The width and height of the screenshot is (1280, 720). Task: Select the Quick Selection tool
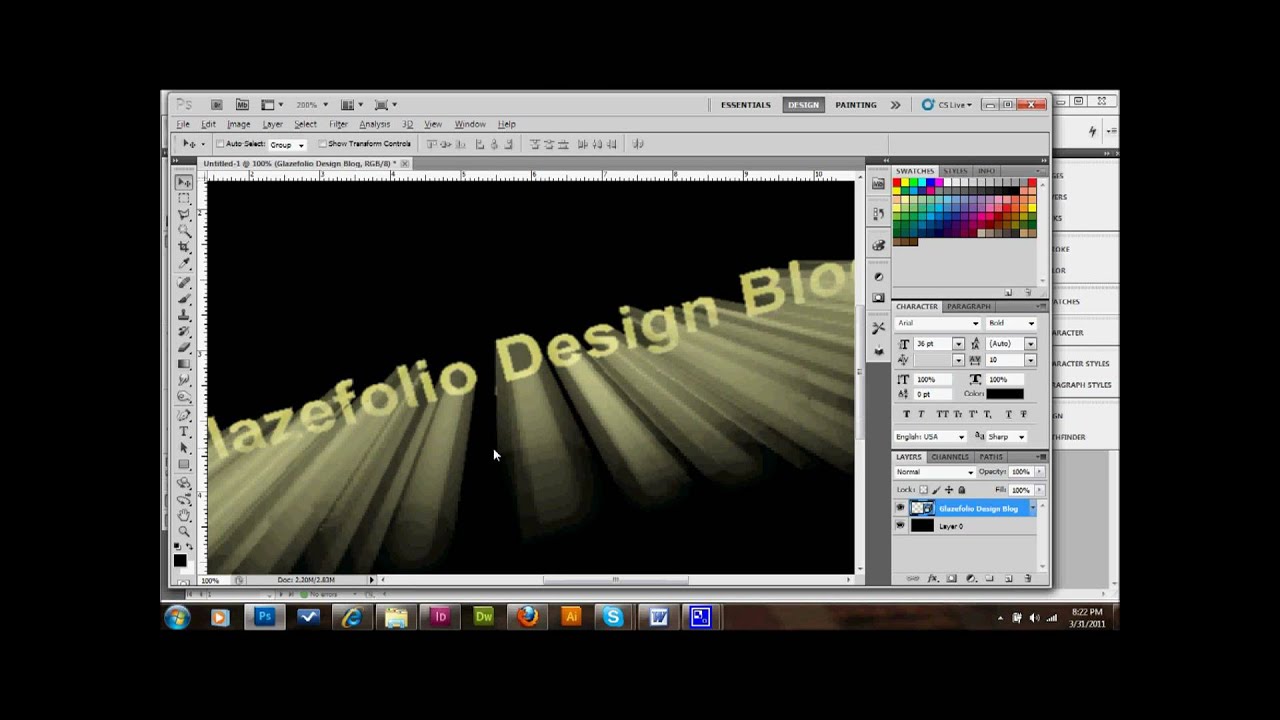coord(184,231)
